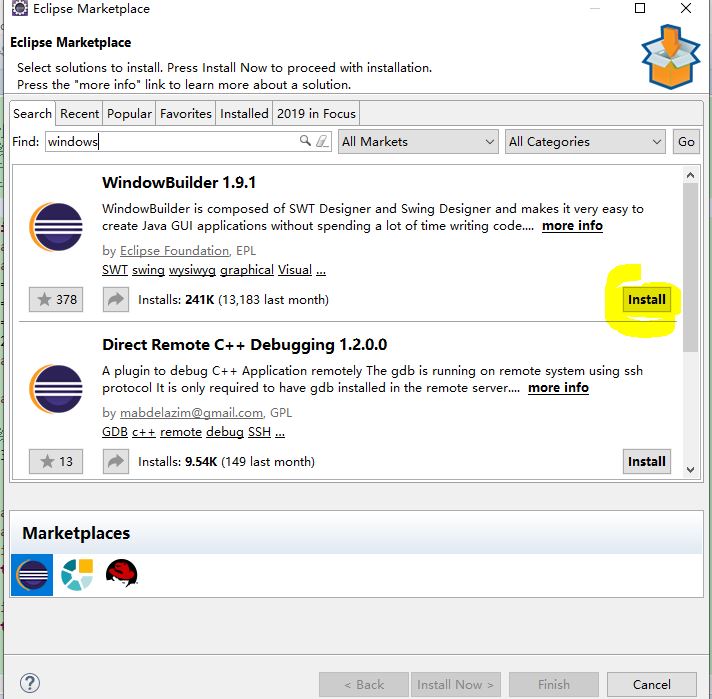712x699 pixels.
Task: Open the Eclipse Foundation author link
Action: [x=174, y=251]
